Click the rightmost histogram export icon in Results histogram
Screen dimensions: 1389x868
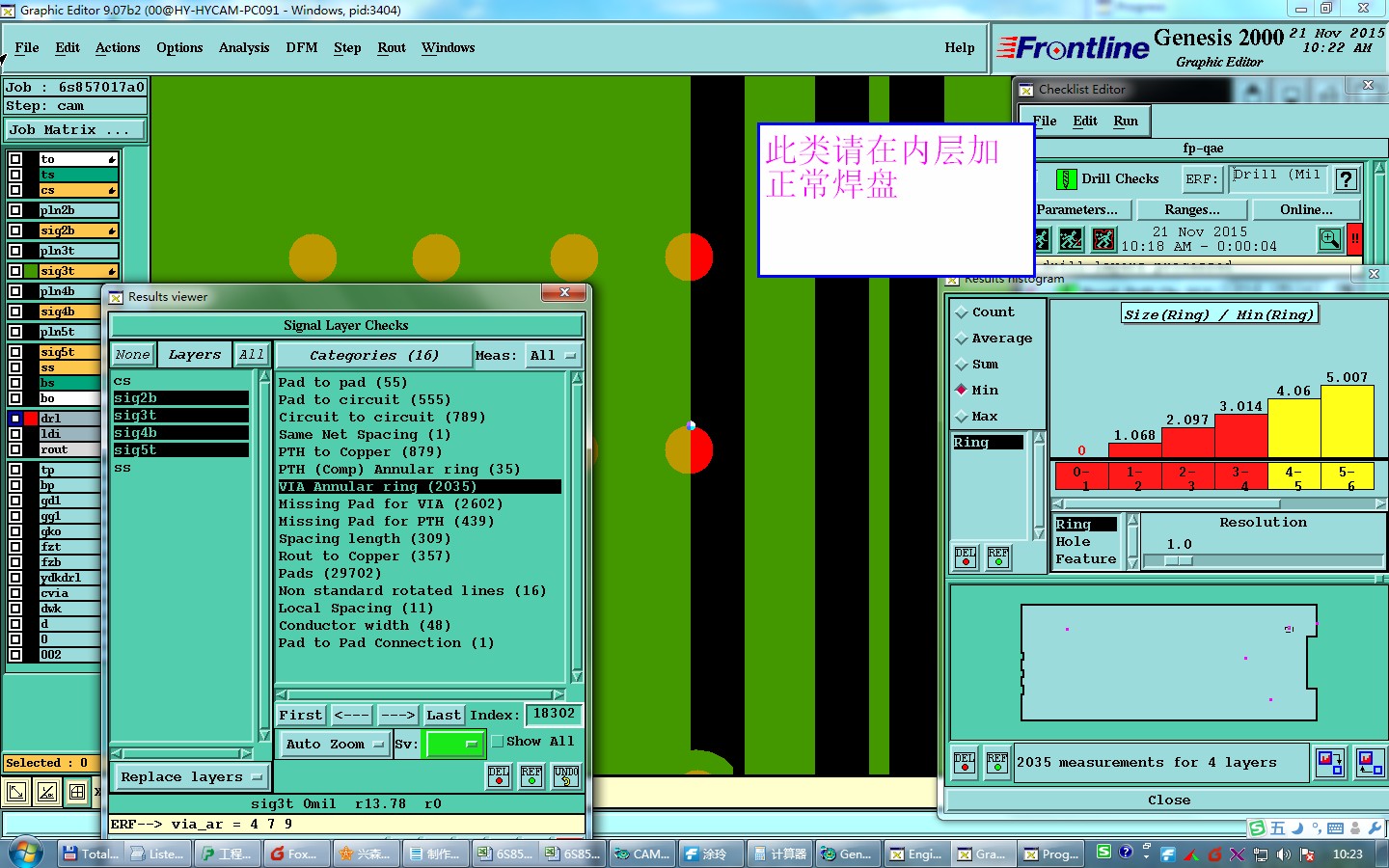pos(1370,763)
